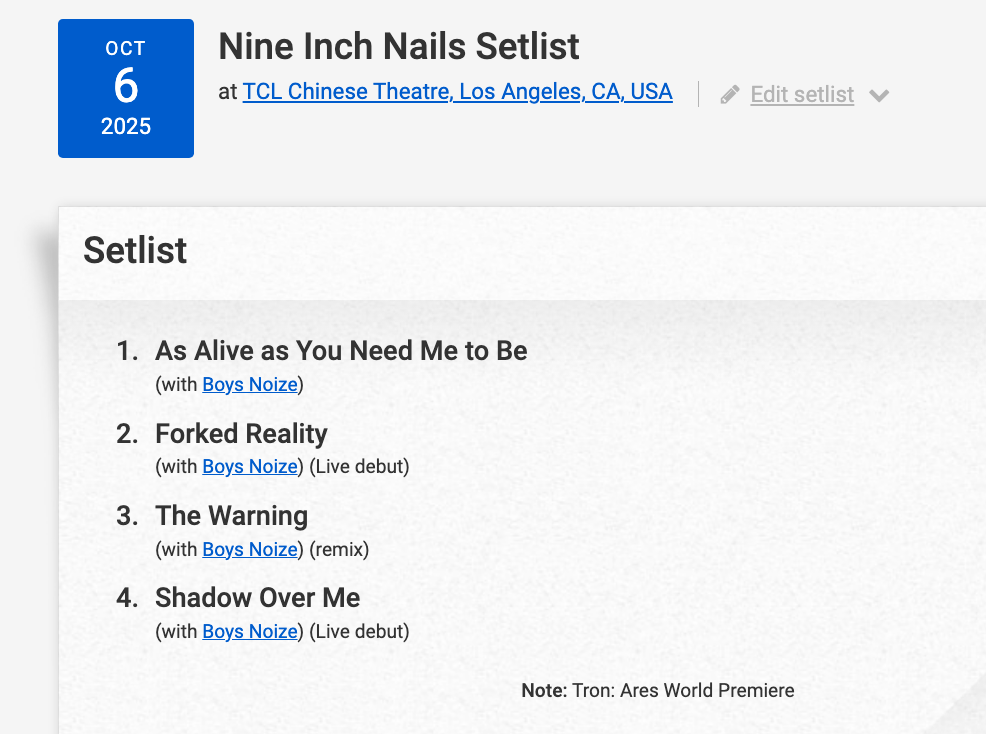The image size is (986, 734).
Task: Open the TCL Chinese Theatre venue link
Action: [457, 92]
